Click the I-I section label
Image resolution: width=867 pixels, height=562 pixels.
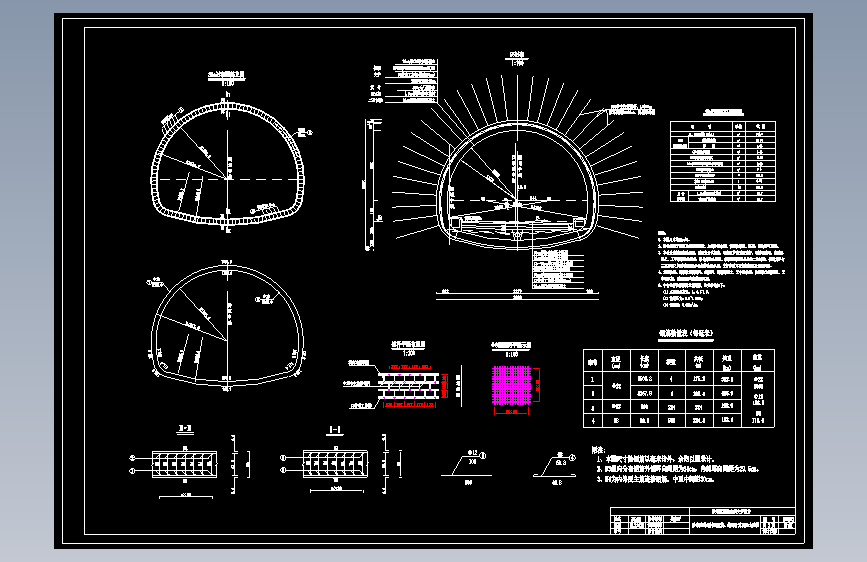[335, 430]
